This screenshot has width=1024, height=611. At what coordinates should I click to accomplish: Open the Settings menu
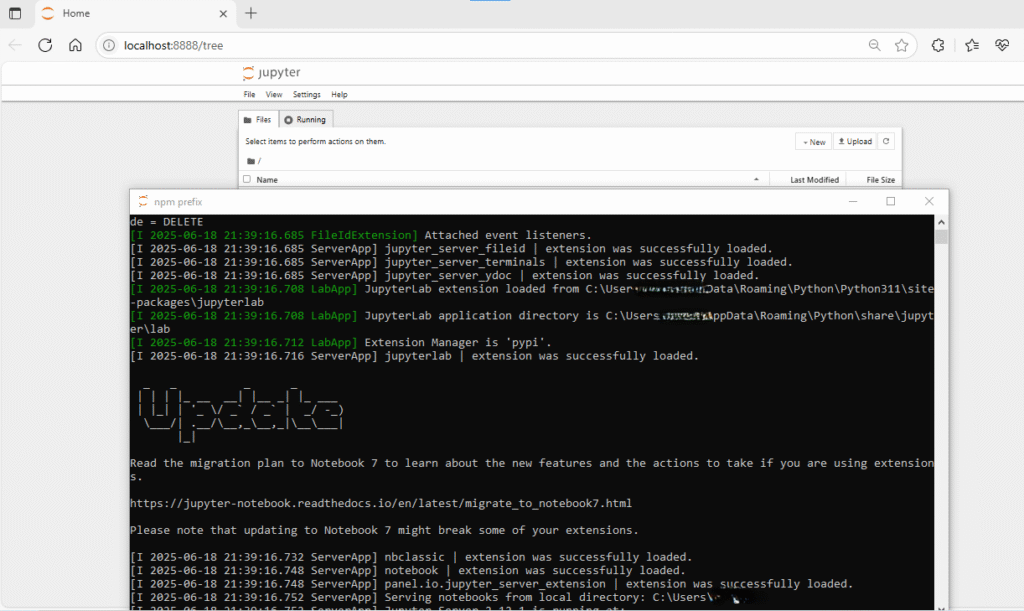[306, 95]
